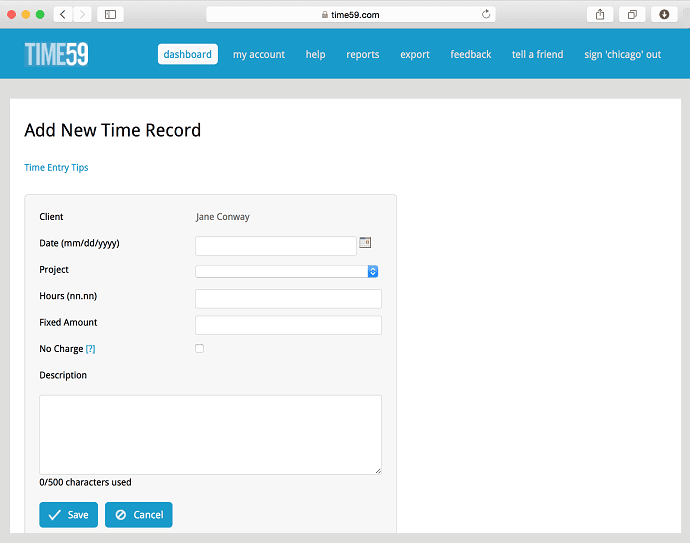
Task: Click the Cancel button
Action: pos(139,515)
